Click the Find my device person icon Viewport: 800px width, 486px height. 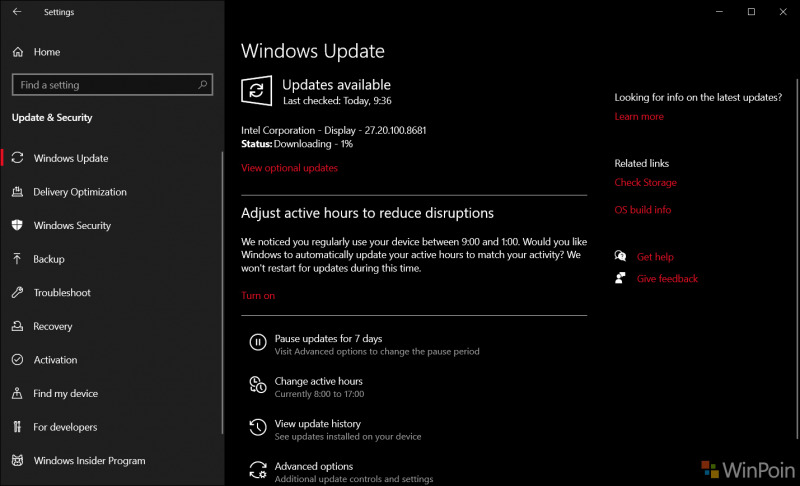pyautogui.click(x=17, y=393)
